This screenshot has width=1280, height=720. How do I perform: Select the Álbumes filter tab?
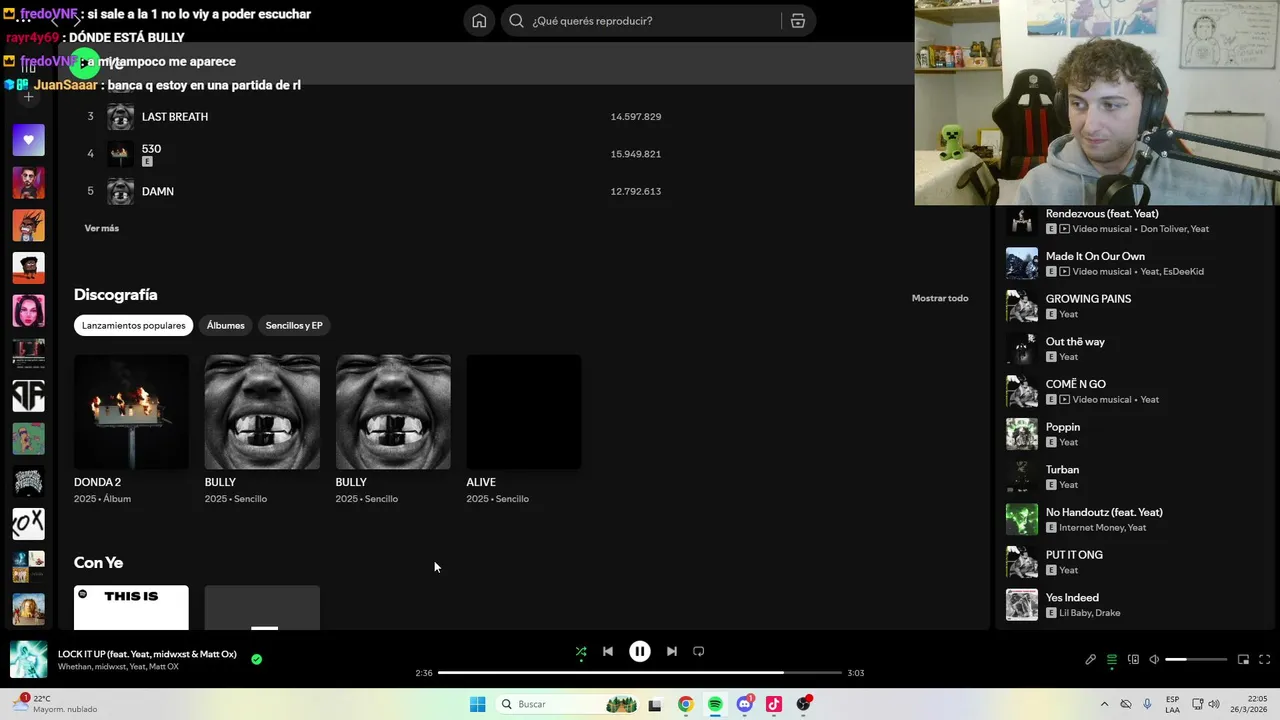tap(225, 325)
